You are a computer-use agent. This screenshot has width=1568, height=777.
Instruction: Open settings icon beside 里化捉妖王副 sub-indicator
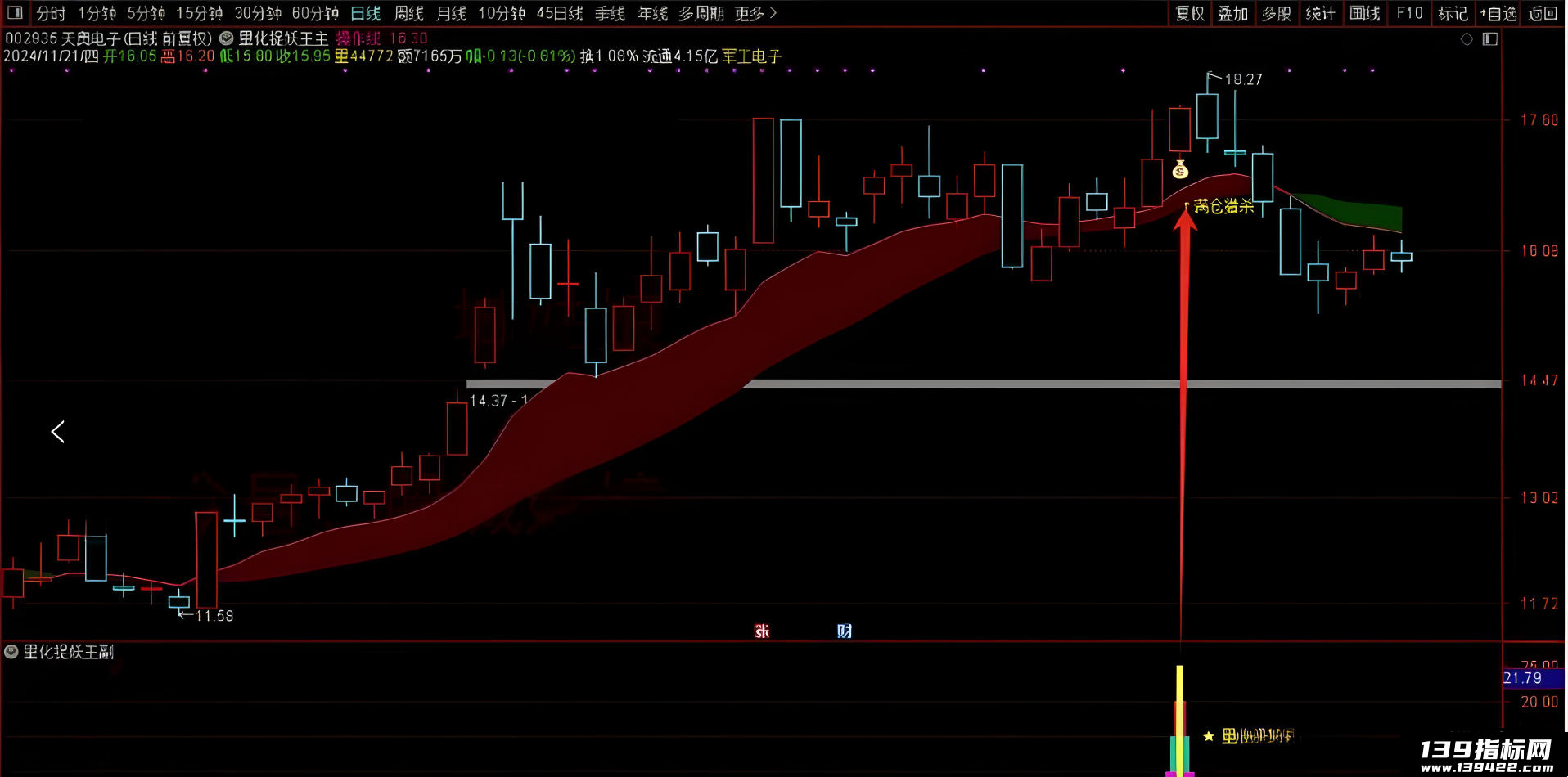[x=11, y=652]
